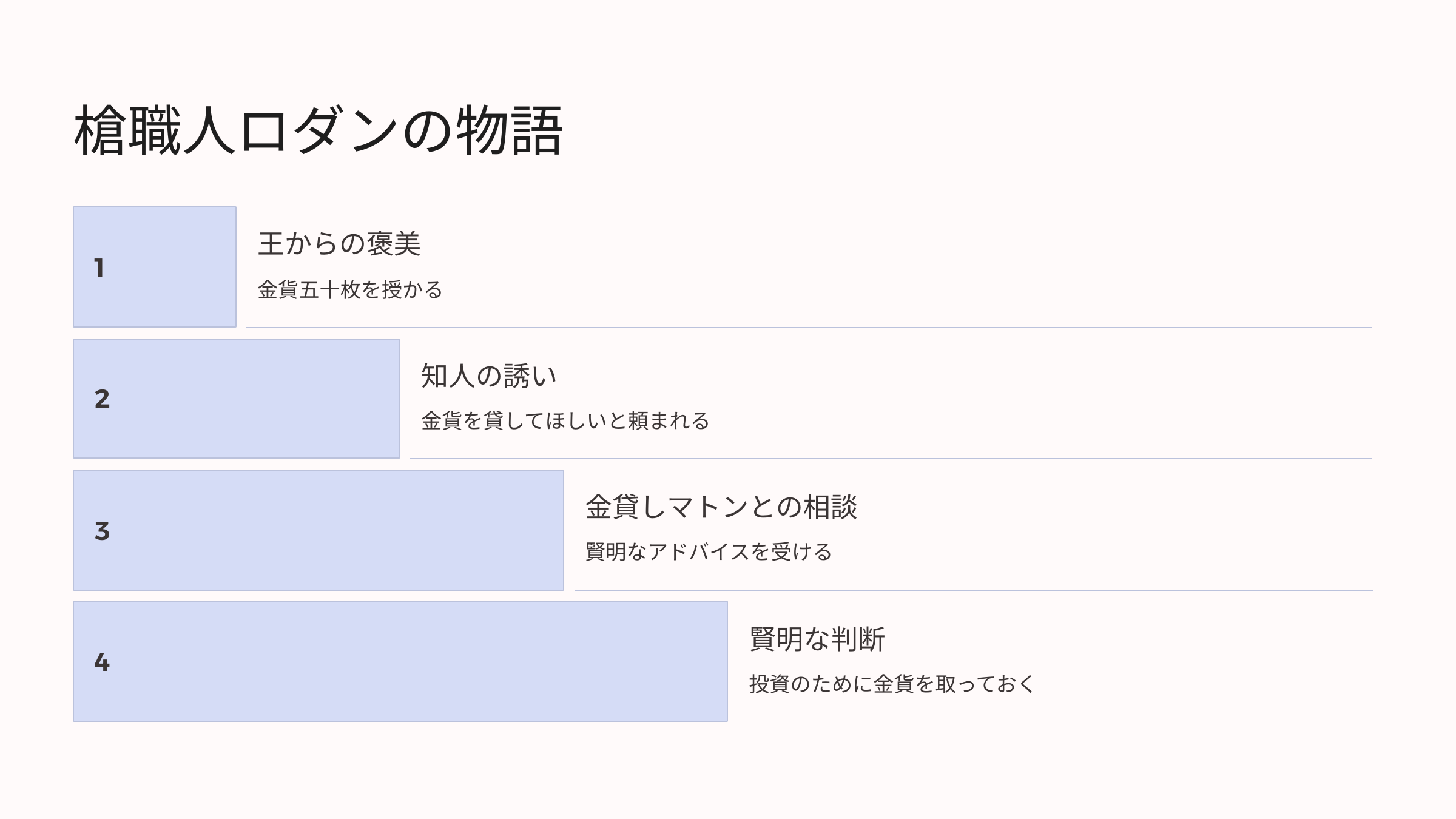Select the text 投資のために金貨を取っておく

tap(892, 684)
